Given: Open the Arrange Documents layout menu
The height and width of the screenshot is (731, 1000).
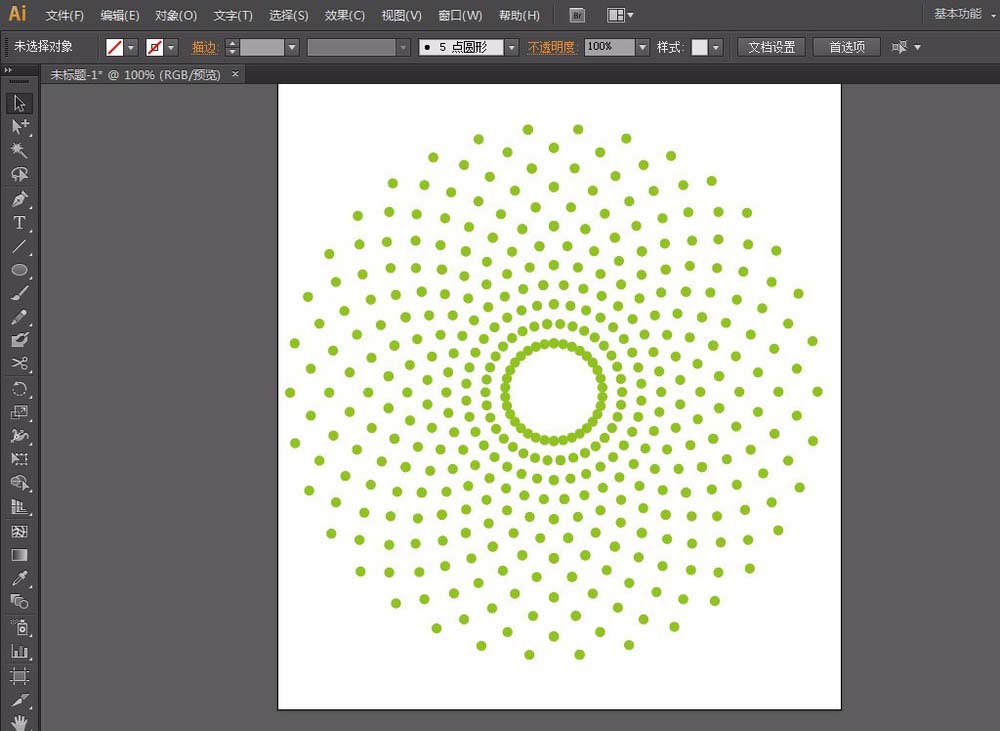Looking at the screenshot, I should pyautogui.click(x=620, y=15).
